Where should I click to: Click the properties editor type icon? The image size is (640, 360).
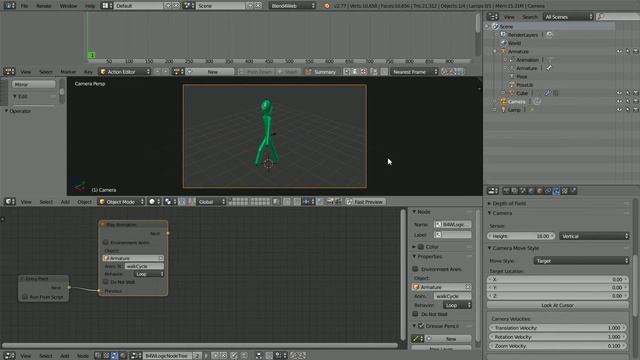click(493, 191)
